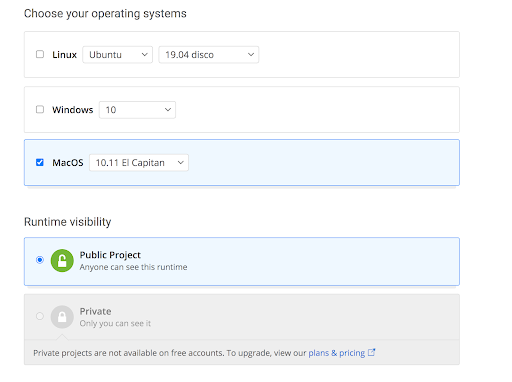Click the external link icon after pricing

pos(371,352)
